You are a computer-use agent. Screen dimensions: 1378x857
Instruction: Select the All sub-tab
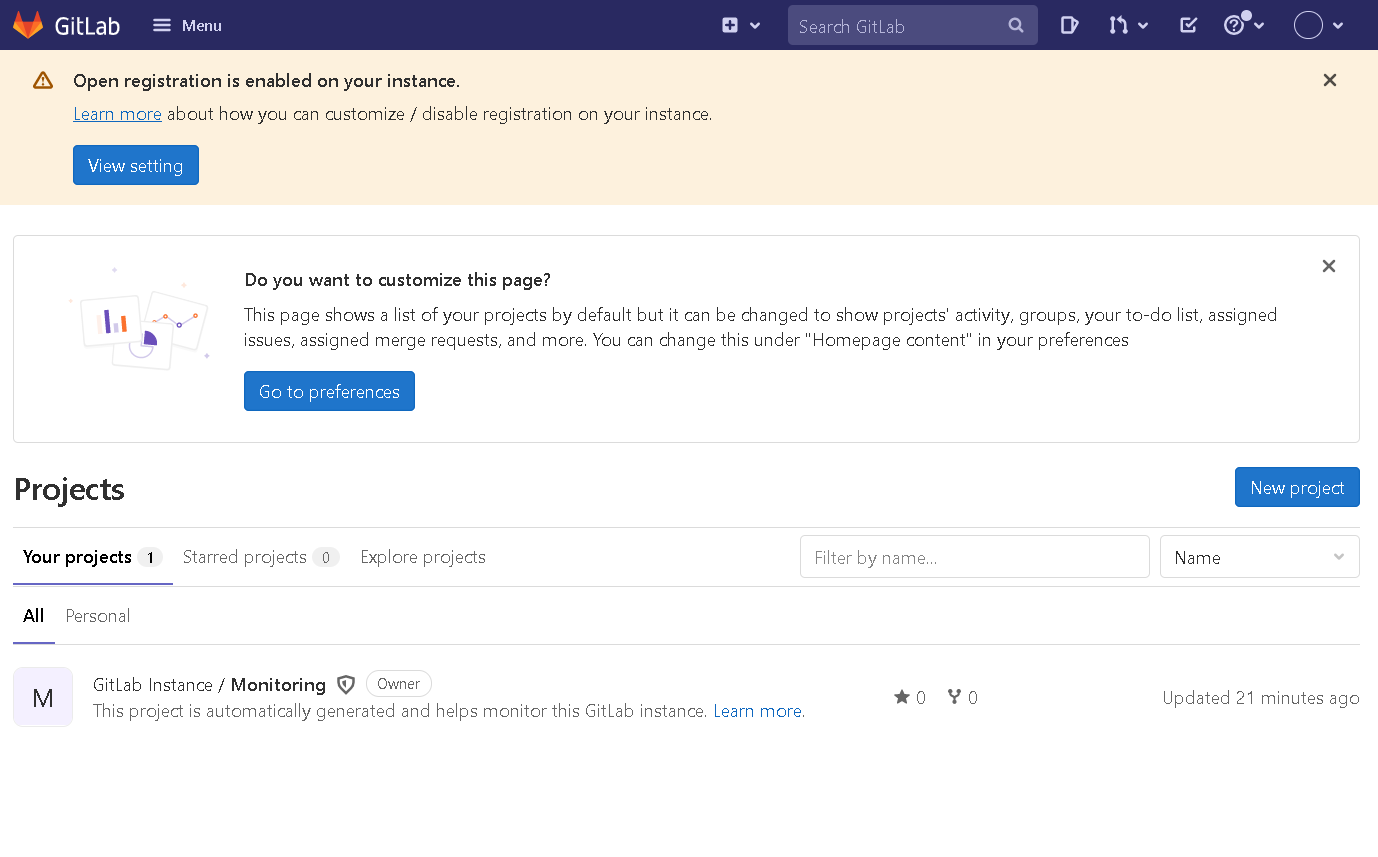point(34,616)
